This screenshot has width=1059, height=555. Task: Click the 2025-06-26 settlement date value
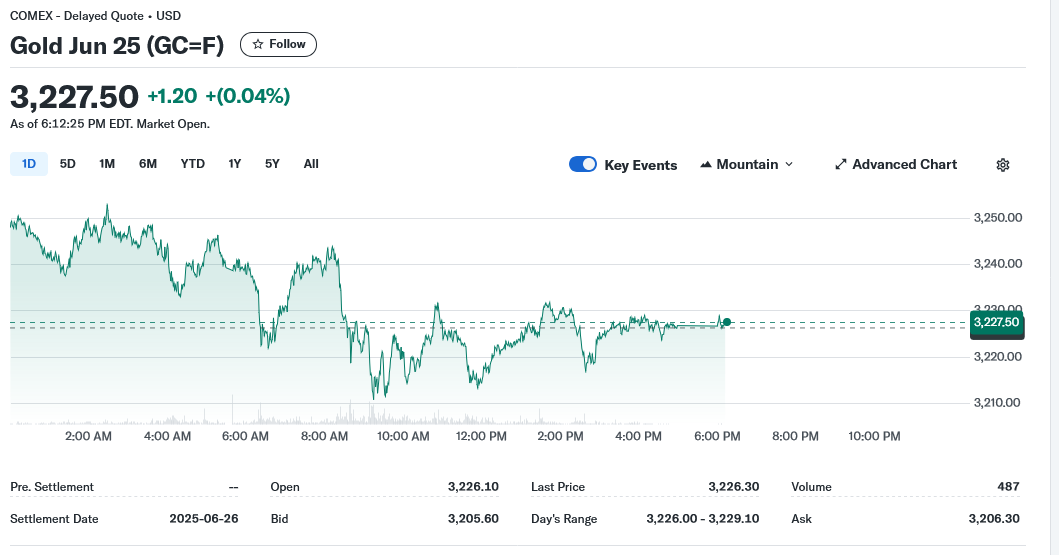point(204,519)
